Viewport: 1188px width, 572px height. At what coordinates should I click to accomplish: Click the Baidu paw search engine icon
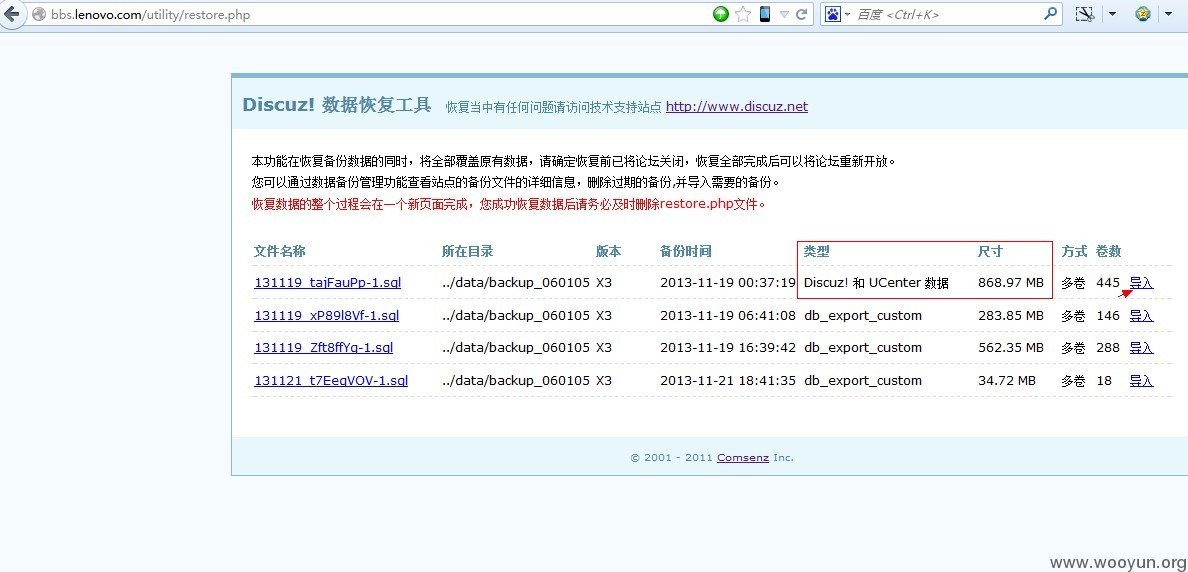tap(833, 14)
